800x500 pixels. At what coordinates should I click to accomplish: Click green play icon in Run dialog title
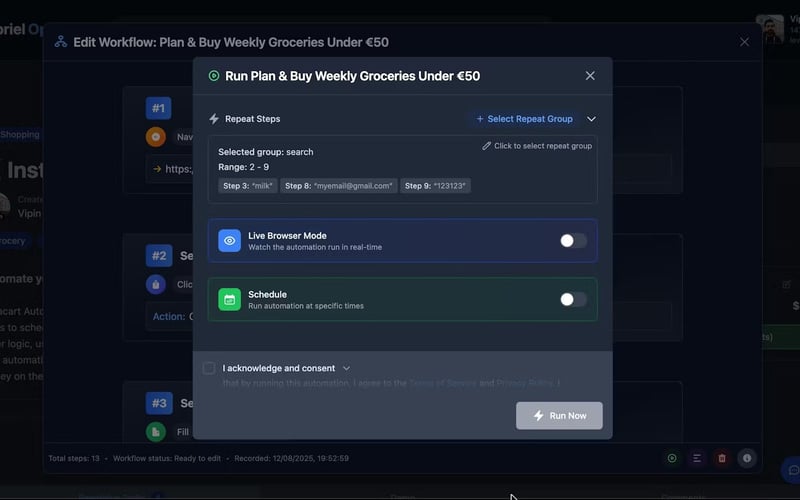[x=214, y=76]
